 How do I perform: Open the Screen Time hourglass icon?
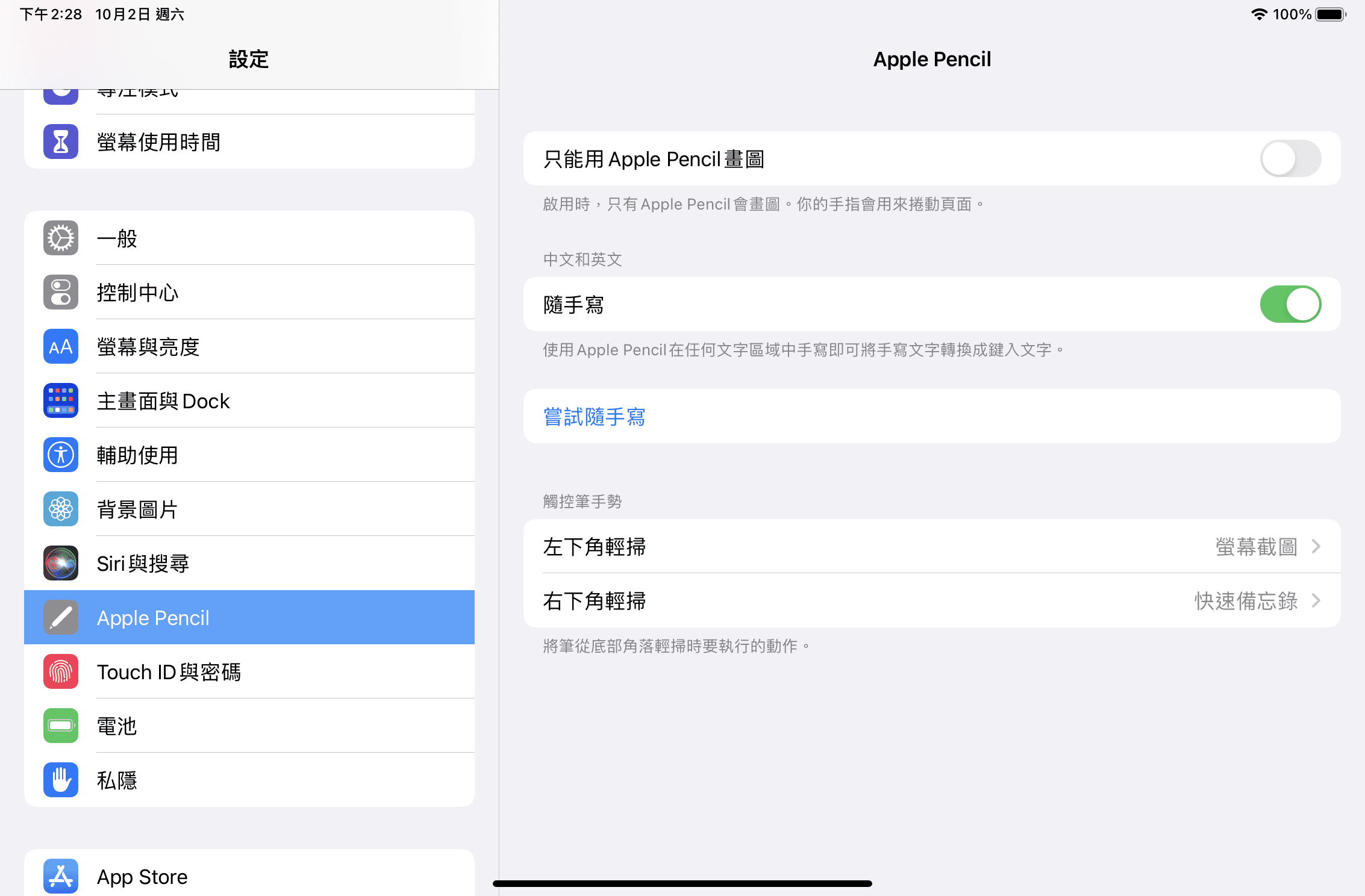(61, 142)
